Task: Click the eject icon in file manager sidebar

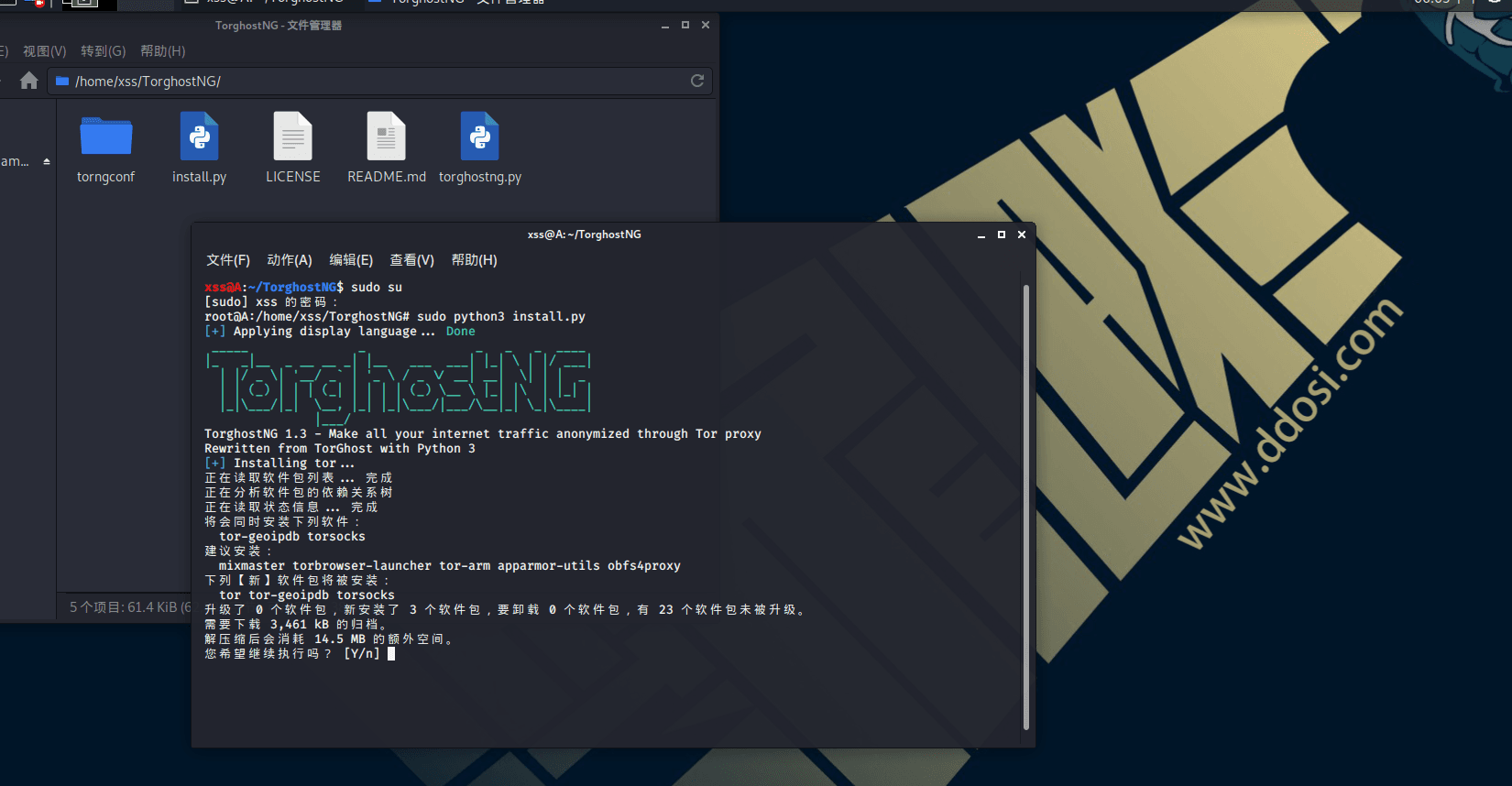Action: click(47, 161)
